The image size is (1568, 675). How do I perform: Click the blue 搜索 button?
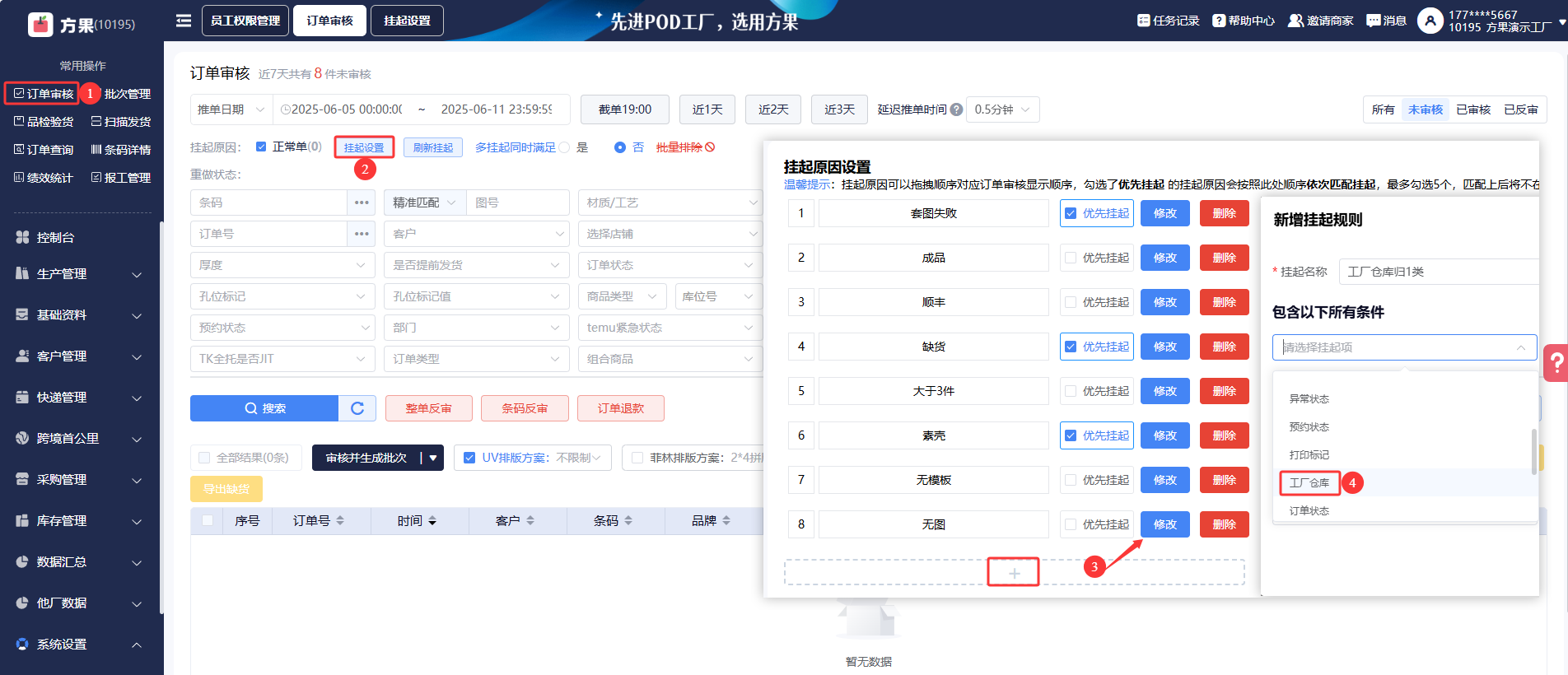click(x=264, y=408)
